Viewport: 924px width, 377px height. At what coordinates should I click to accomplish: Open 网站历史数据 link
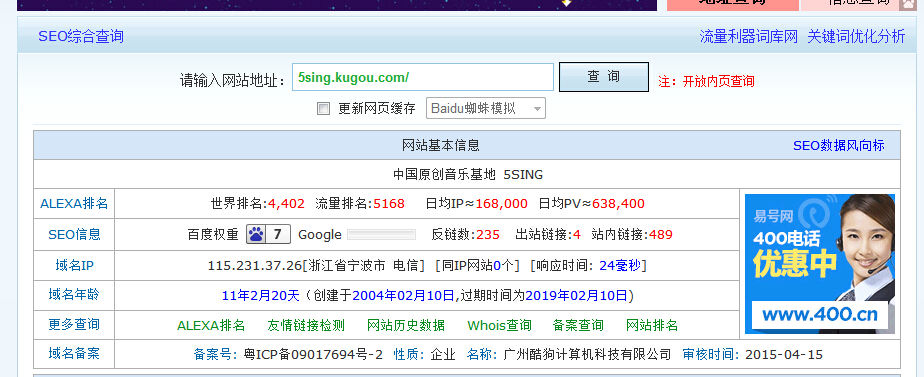click(x=406, y=325)
